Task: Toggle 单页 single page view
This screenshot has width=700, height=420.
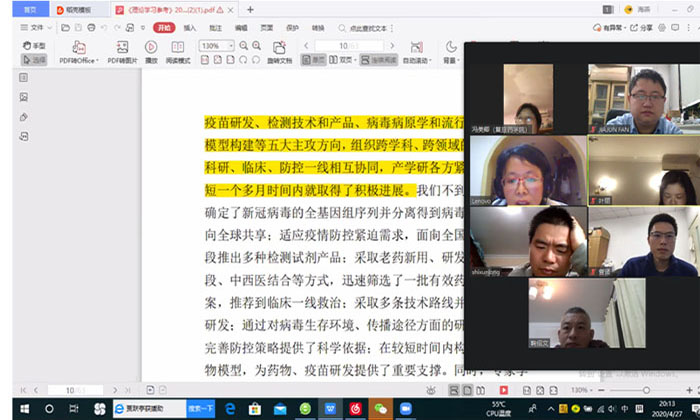Action: pos(316,60)
